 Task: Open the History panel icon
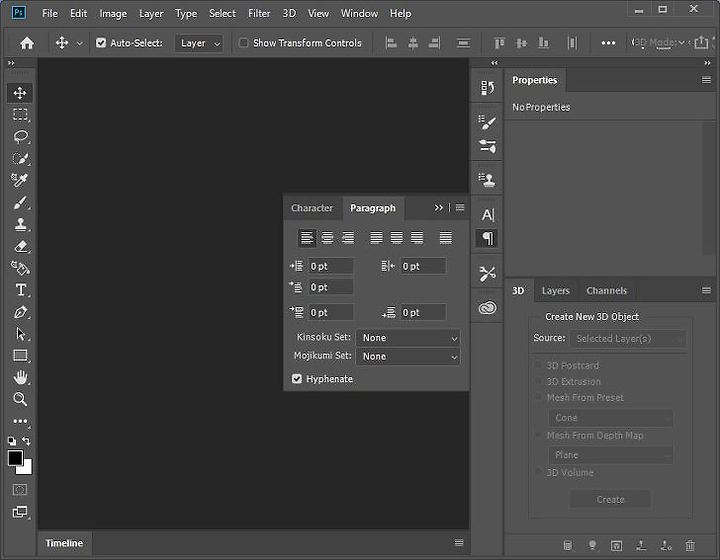click(x=487, y=87)
